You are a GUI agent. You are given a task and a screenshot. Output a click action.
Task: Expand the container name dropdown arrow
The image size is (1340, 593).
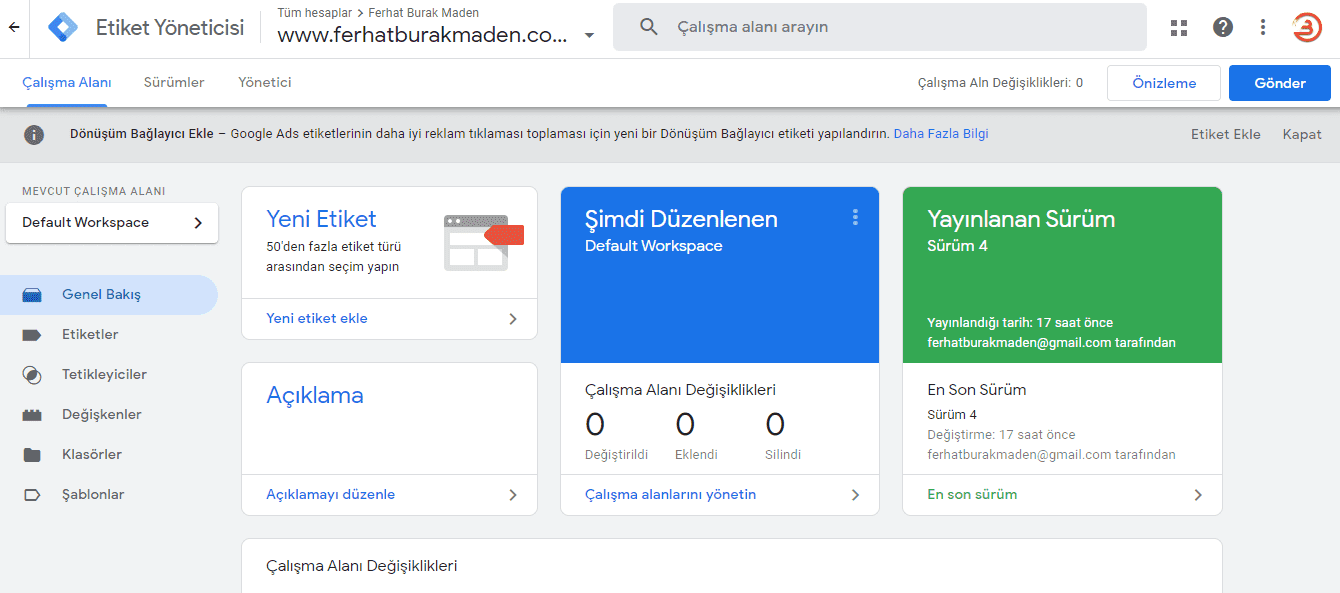(x=589, y=32)
